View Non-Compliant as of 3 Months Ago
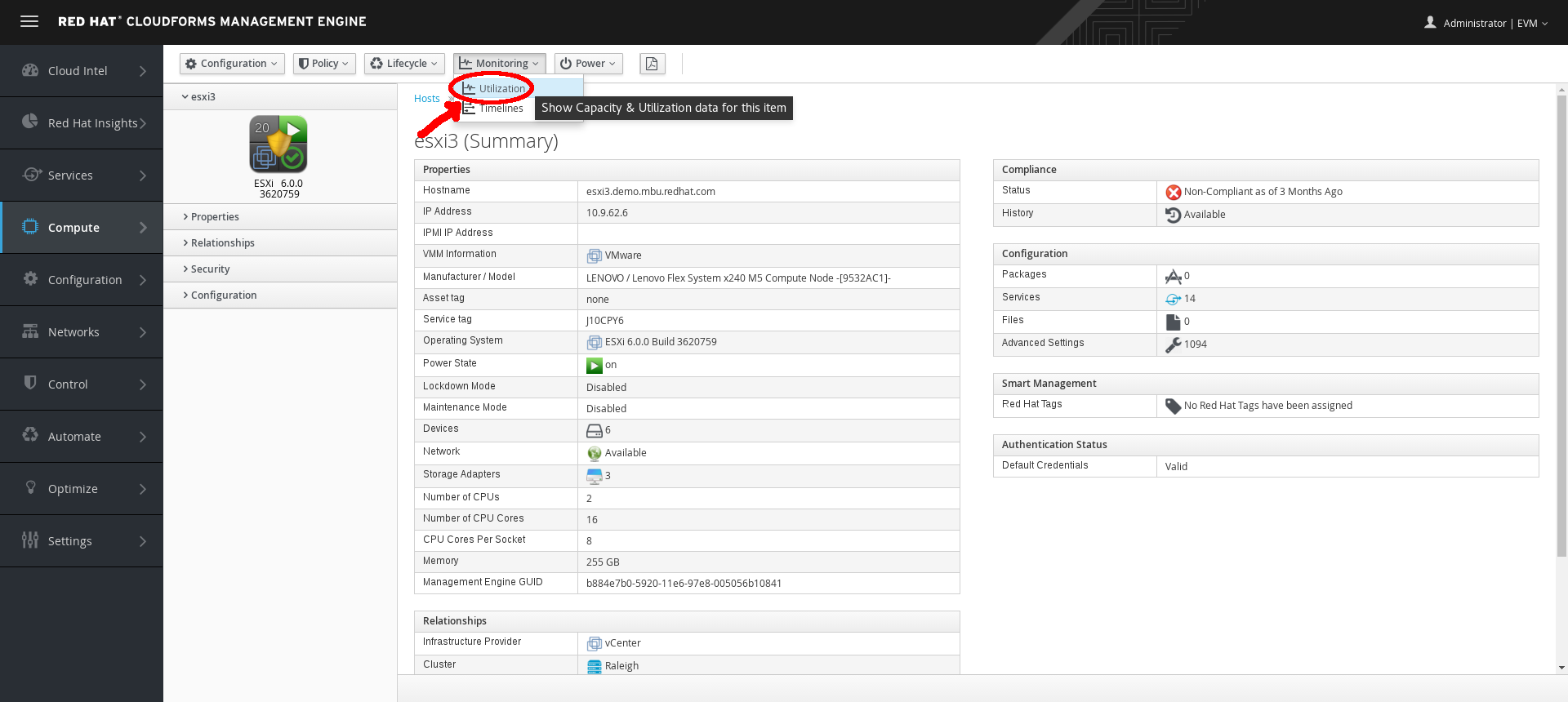The image size is (1568, 702). pos(1263,192)
